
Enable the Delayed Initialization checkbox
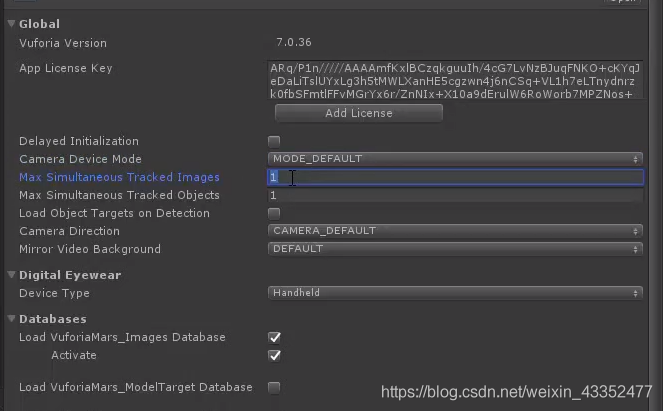click(x=274, y=141)
